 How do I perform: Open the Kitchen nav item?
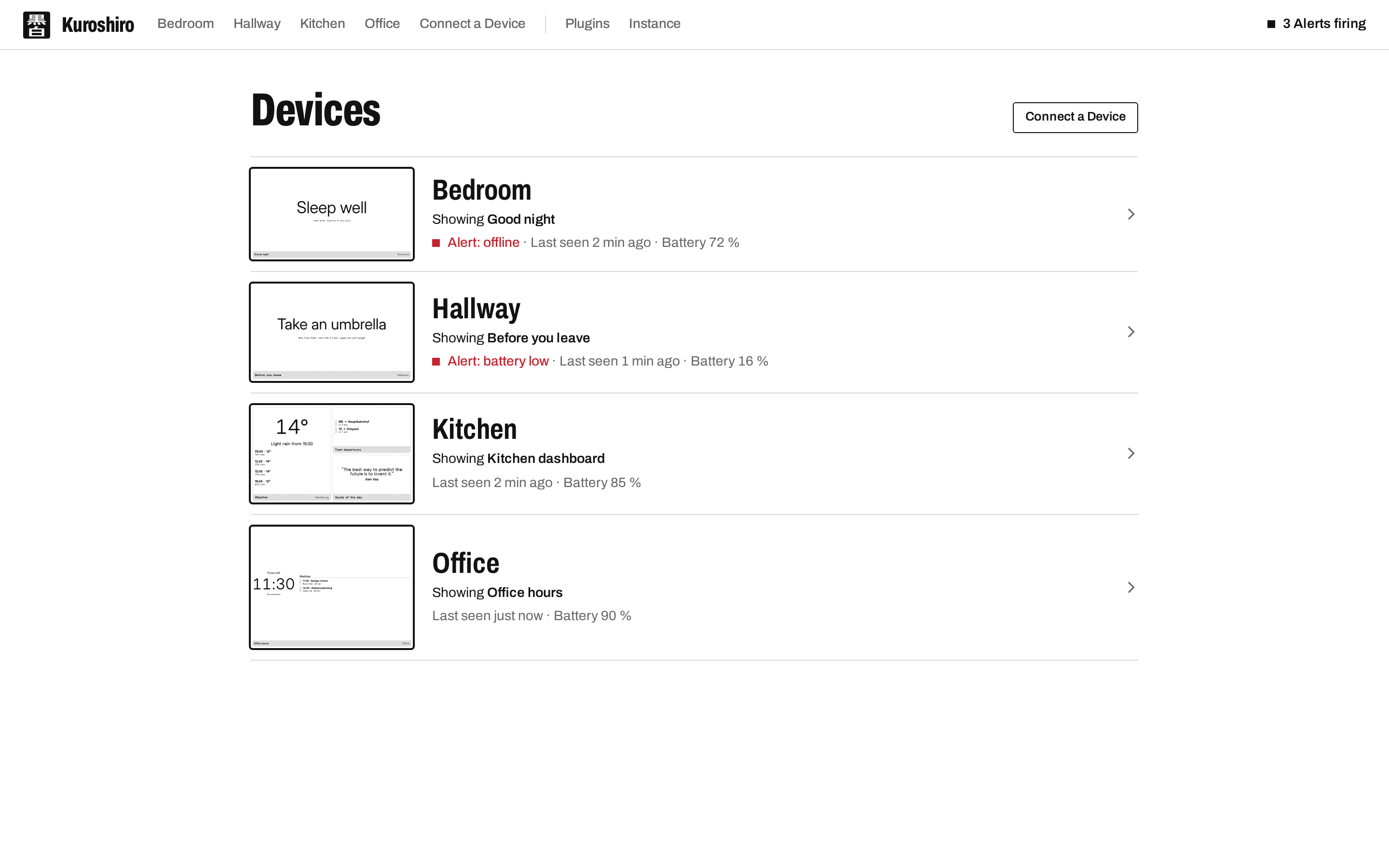322,24
